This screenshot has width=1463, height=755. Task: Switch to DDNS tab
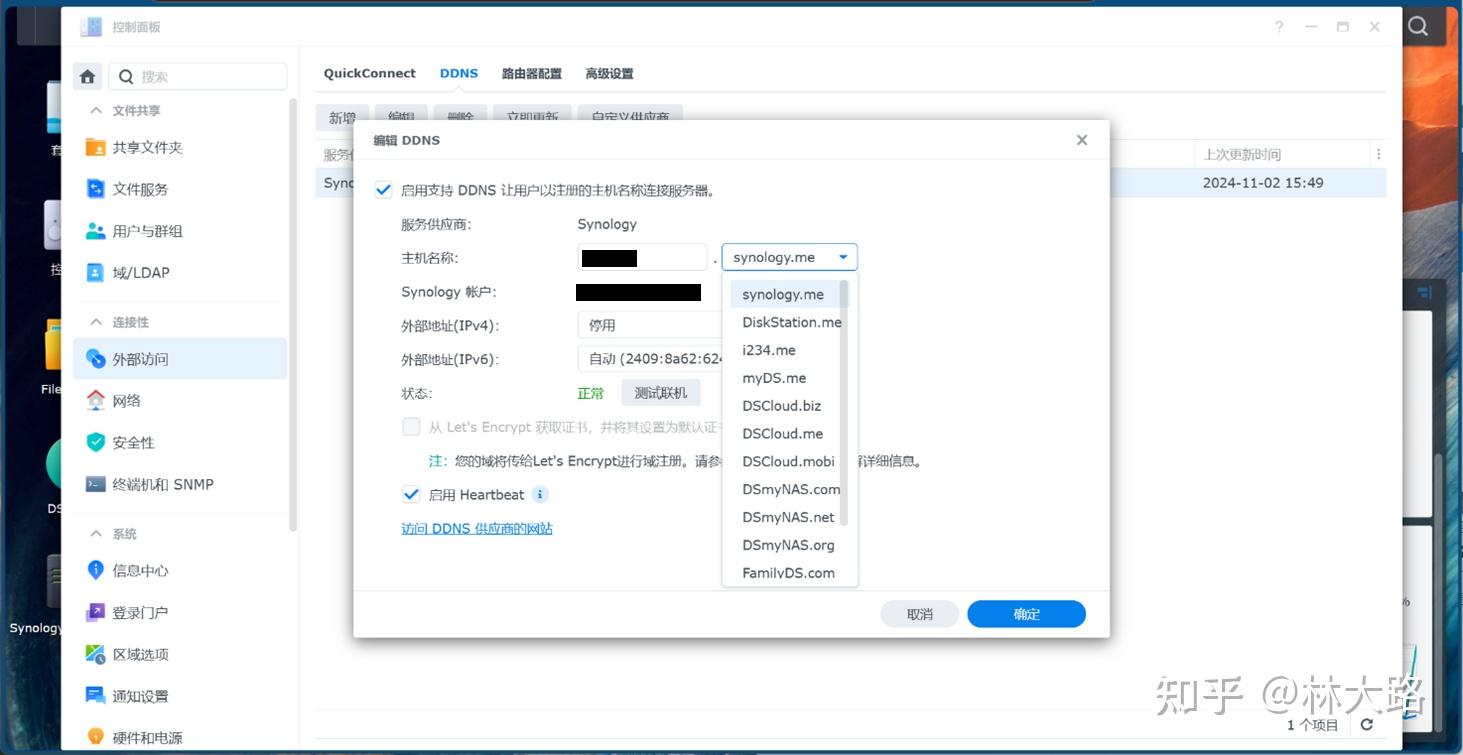[459, 73]
